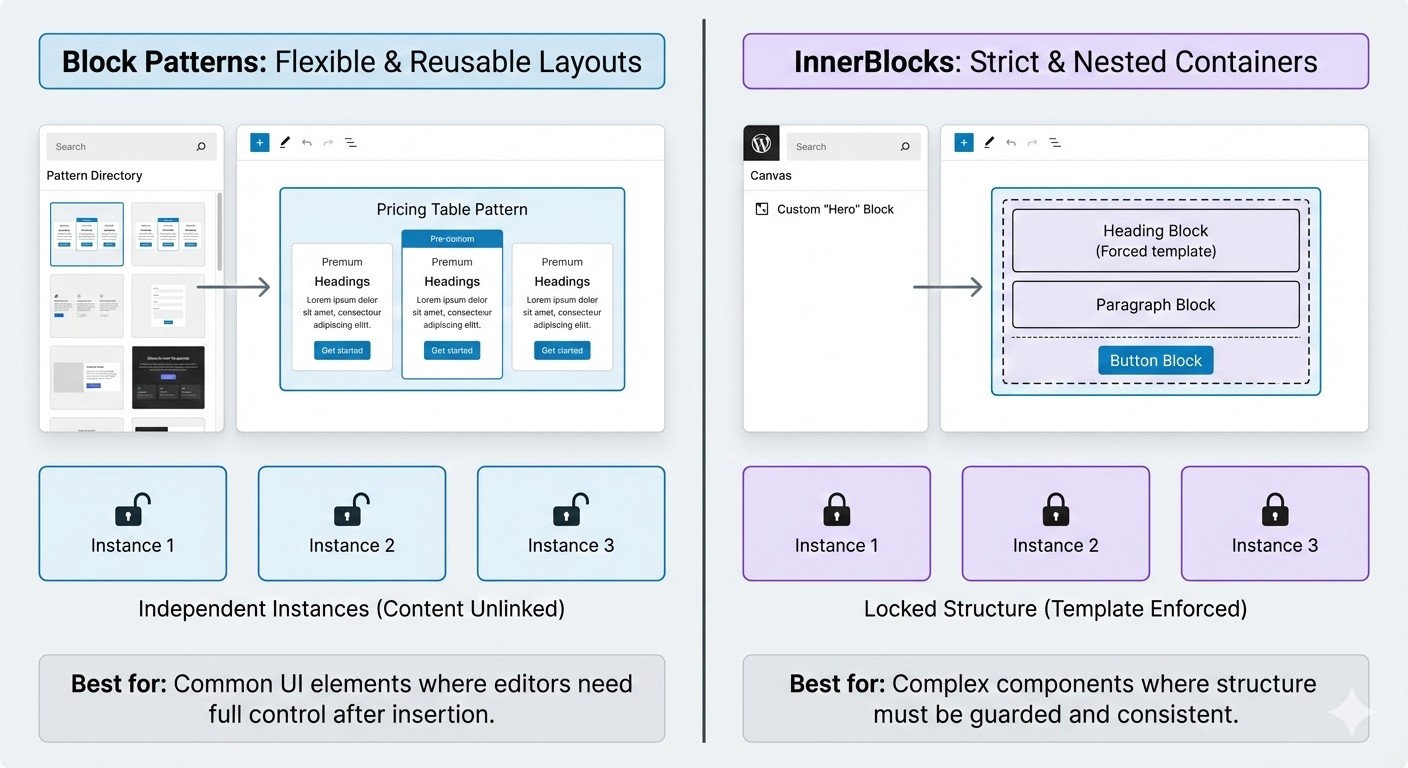Screen dimensions: 1408x768
Task: Click the purple "Instance 3" label
Action: (1275, 546)
